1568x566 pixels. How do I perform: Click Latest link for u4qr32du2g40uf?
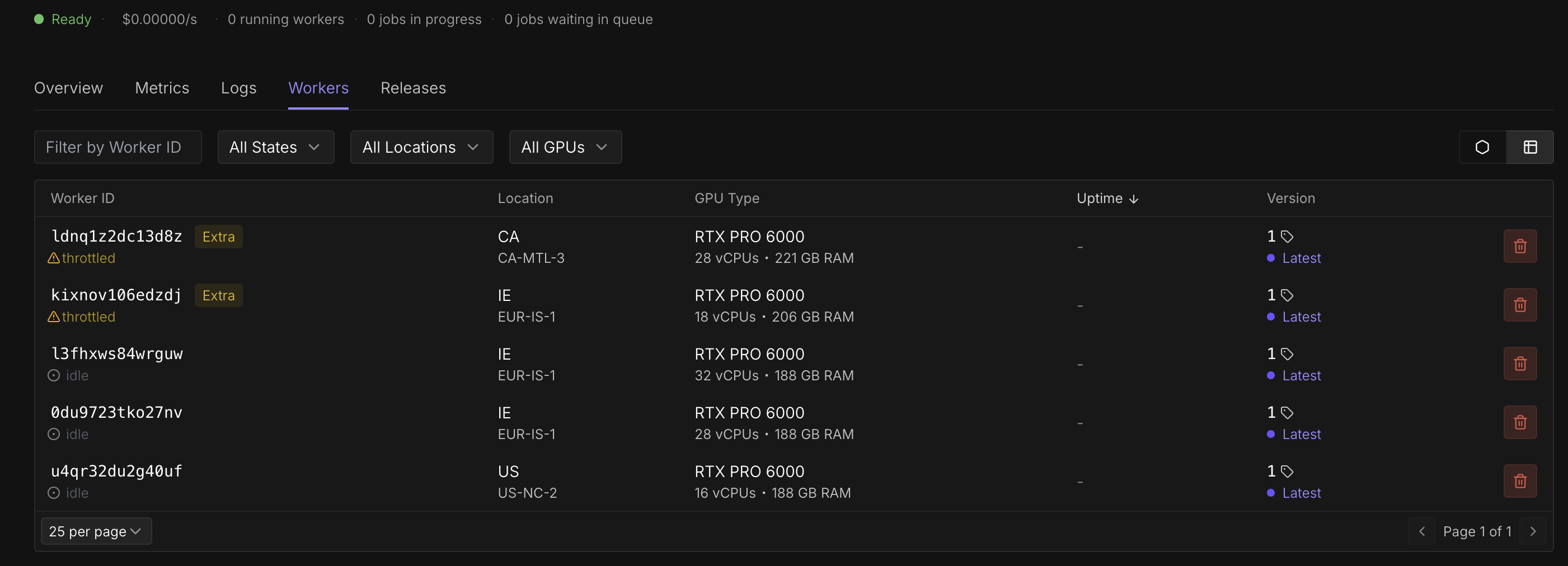(1302, 493)
